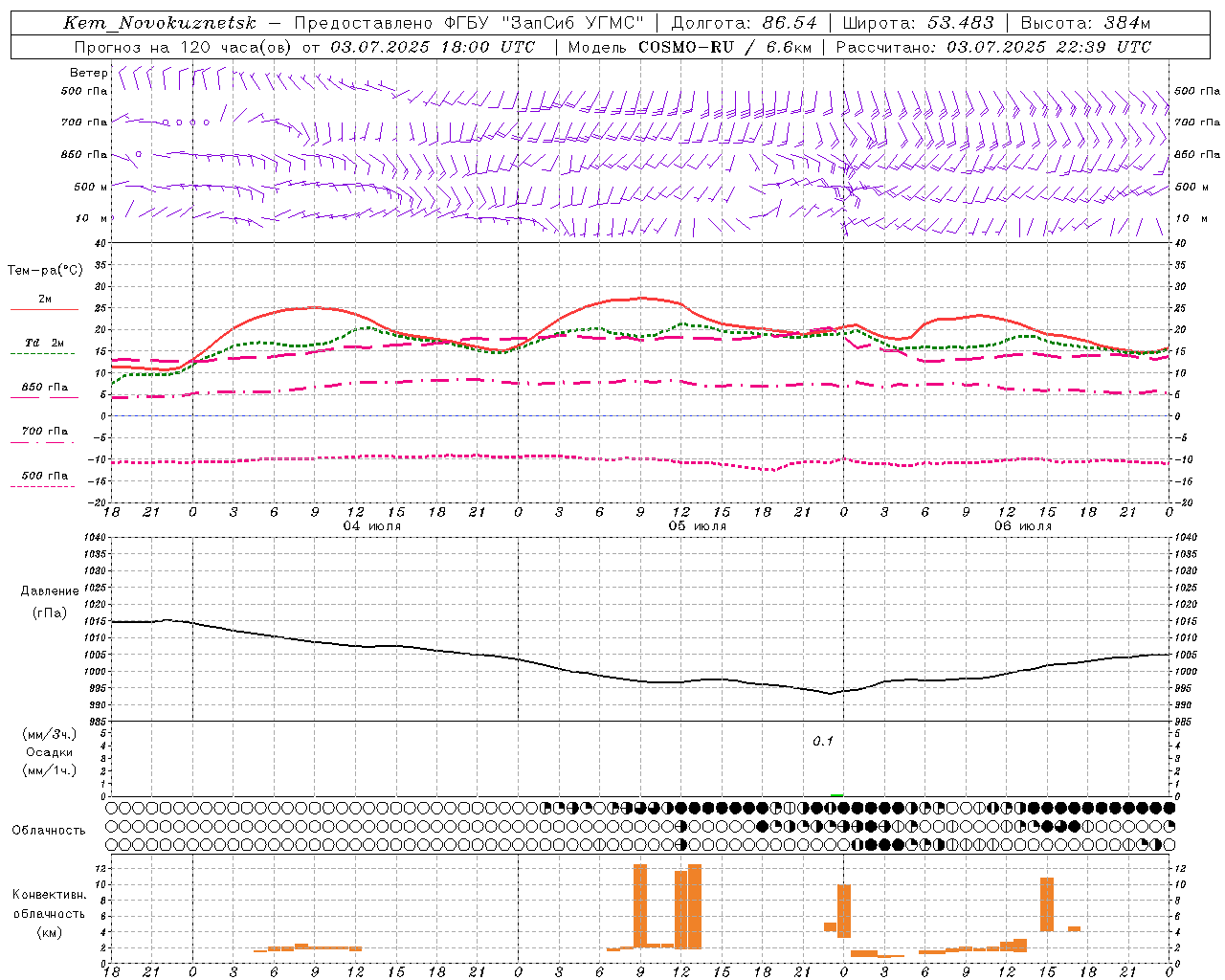This screenshot has height=980, width=1225.
Task: Click the (мм/3ч.) precipitation unit label
Action: click(49, 734)
